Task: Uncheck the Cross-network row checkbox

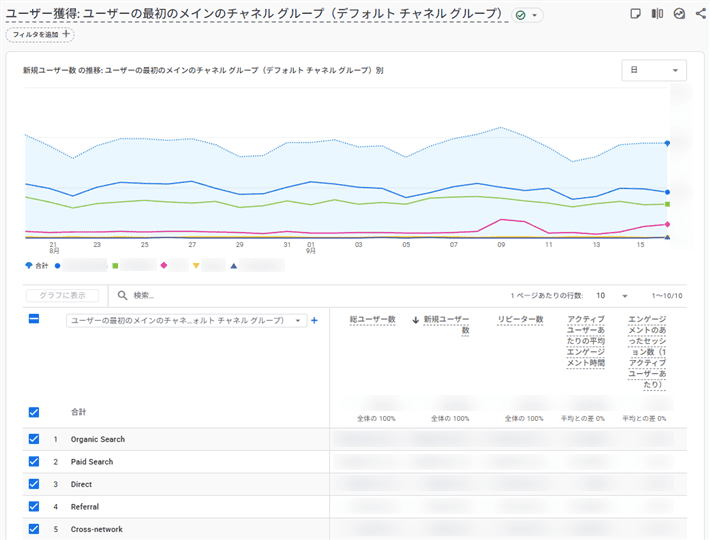Action: (34, 529)
